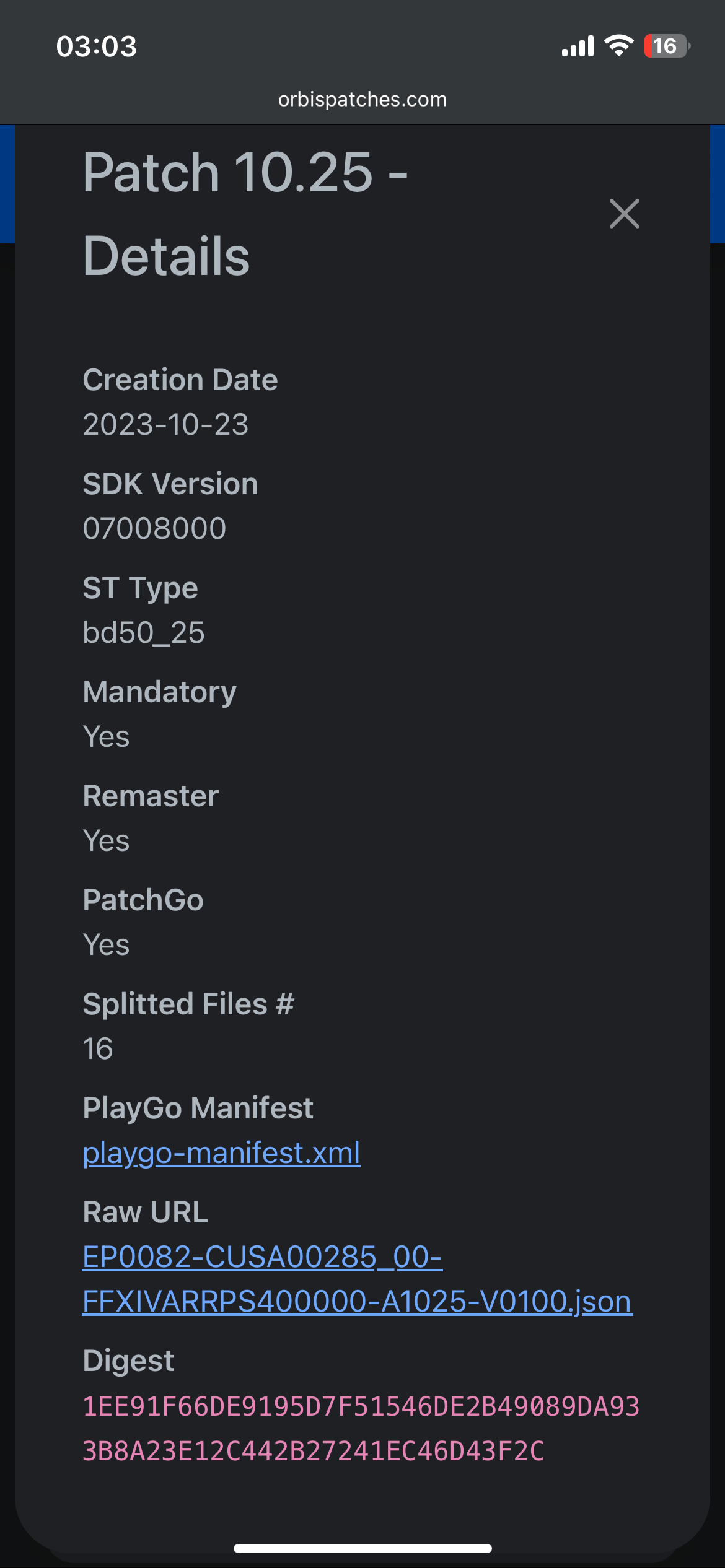Viewport: 725px width, 1568px height.
Task: Tap the orbispatches.com address bar
Action: click(362, 99)
